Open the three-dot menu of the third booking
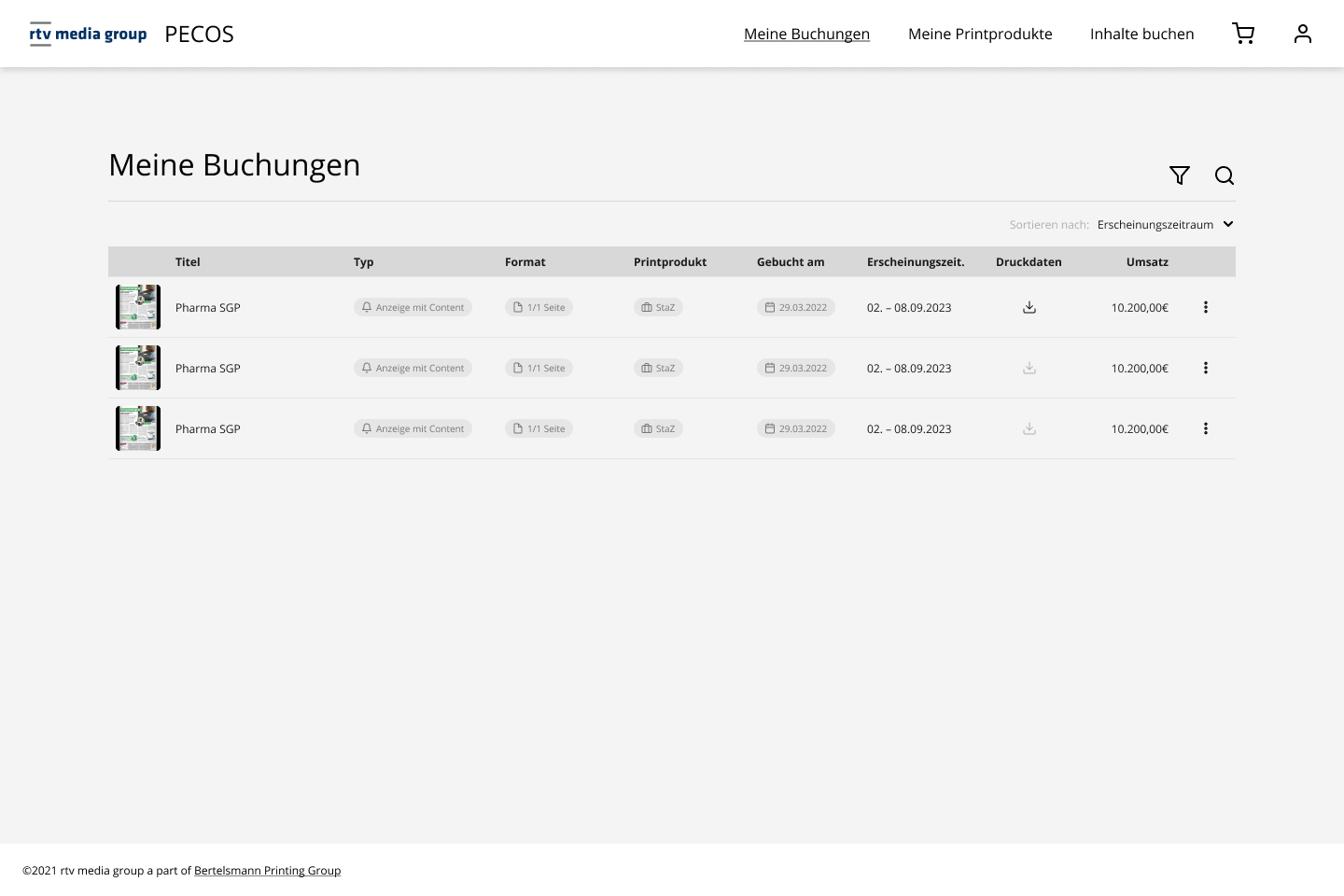The height and width of the screenshot is (896, 1344). [x=1206, y=428]
